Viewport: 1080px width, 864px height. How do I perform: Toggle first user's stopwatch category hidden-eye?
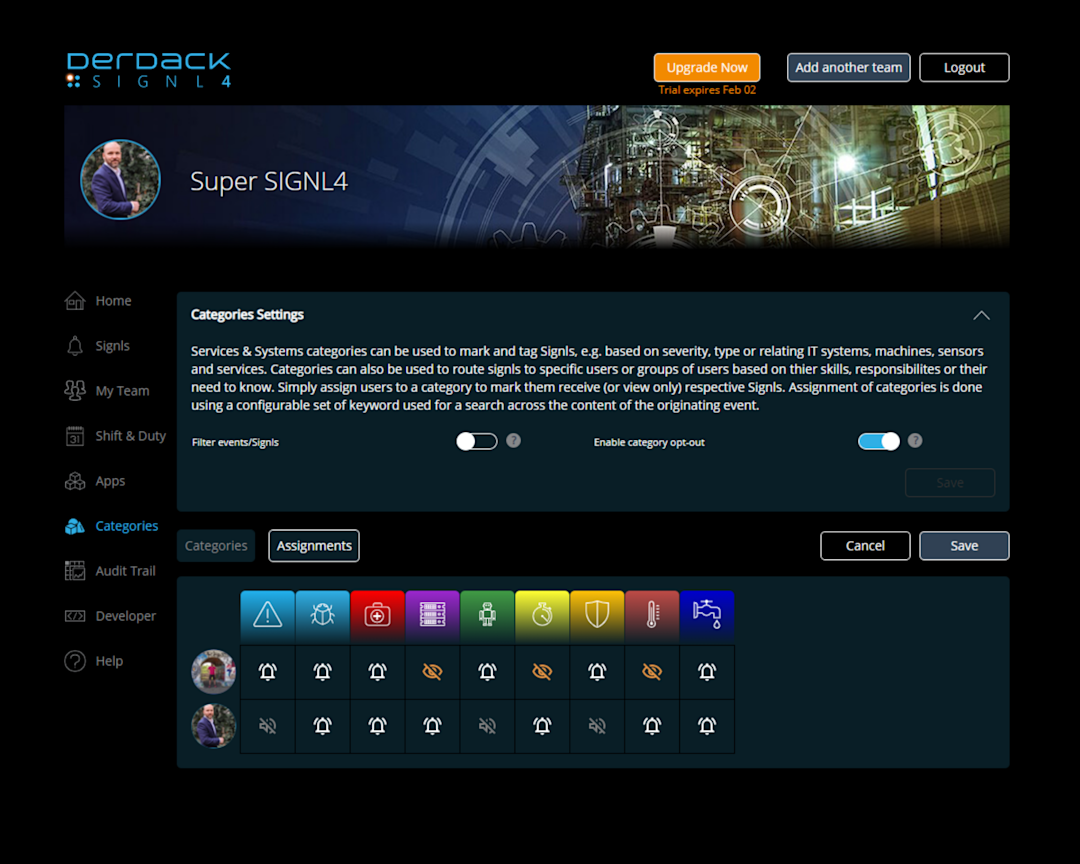tap(542, 672)
